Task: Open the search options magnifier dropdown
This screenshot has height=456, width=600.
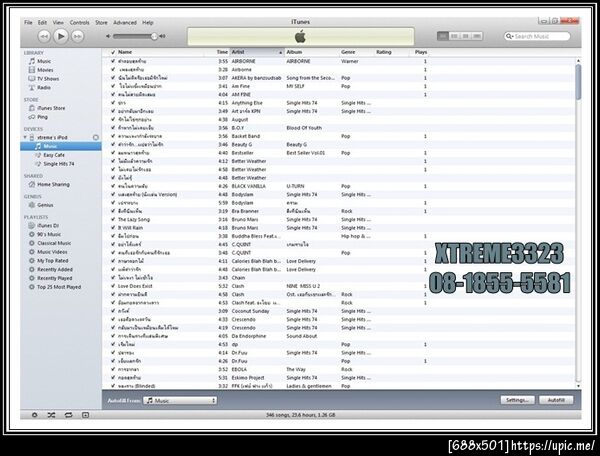Action: [x=509, y=36]
